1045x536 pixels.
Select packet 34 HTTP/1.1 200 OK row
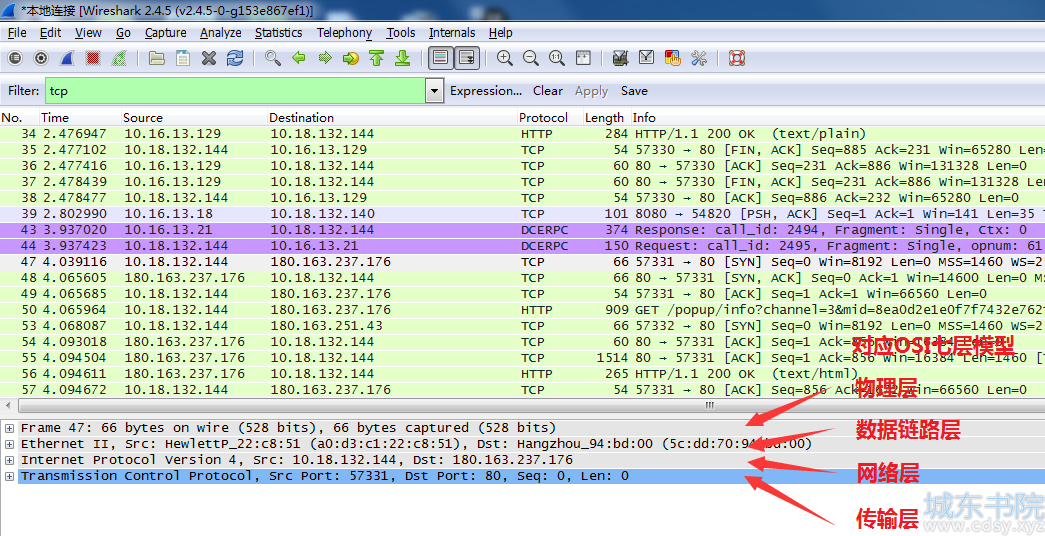pyautogui.click(x=522, y=134)
